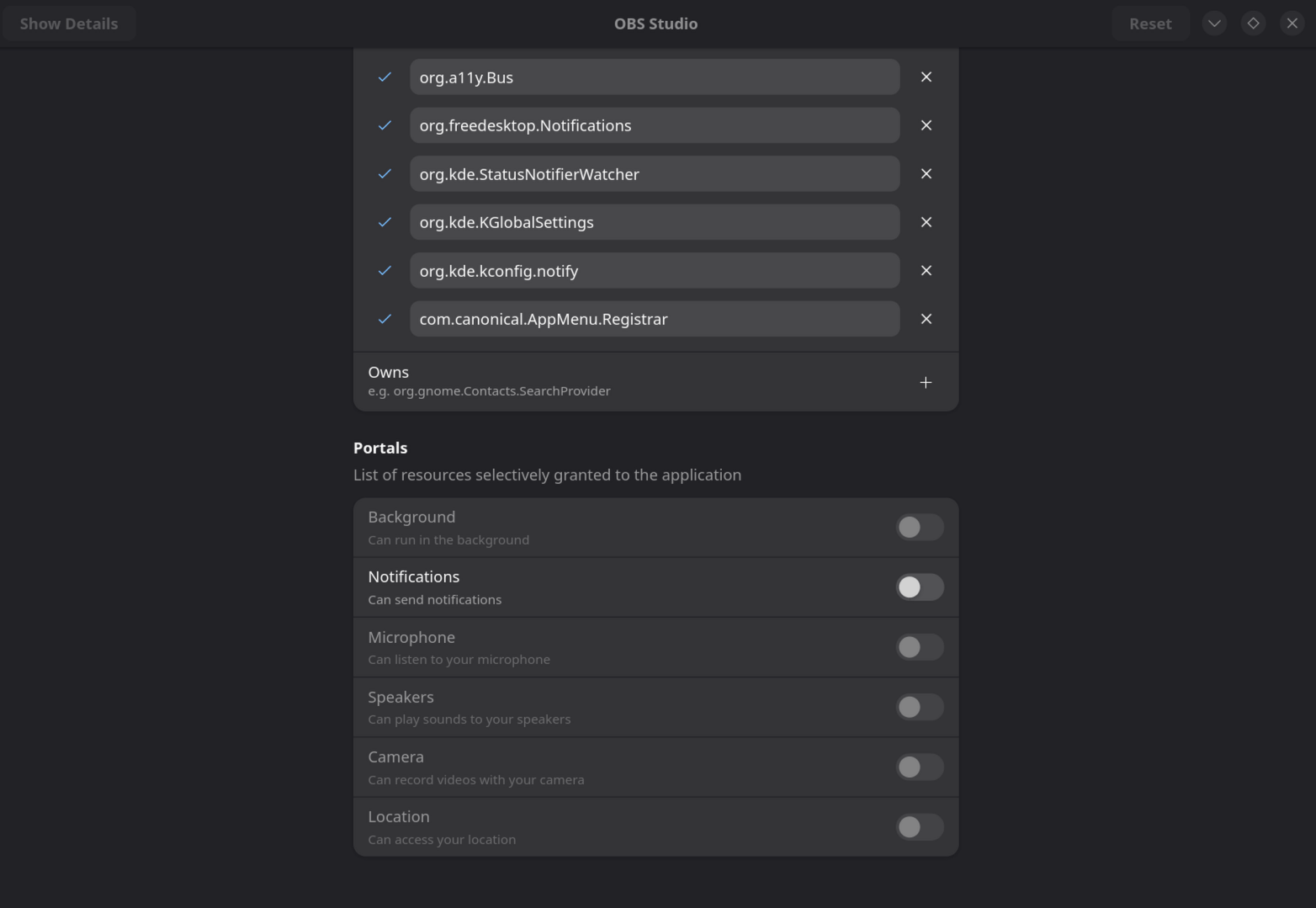
Task: Remove the org.kde.StatusNotifierWatcher entry
Action: (926, 174)
